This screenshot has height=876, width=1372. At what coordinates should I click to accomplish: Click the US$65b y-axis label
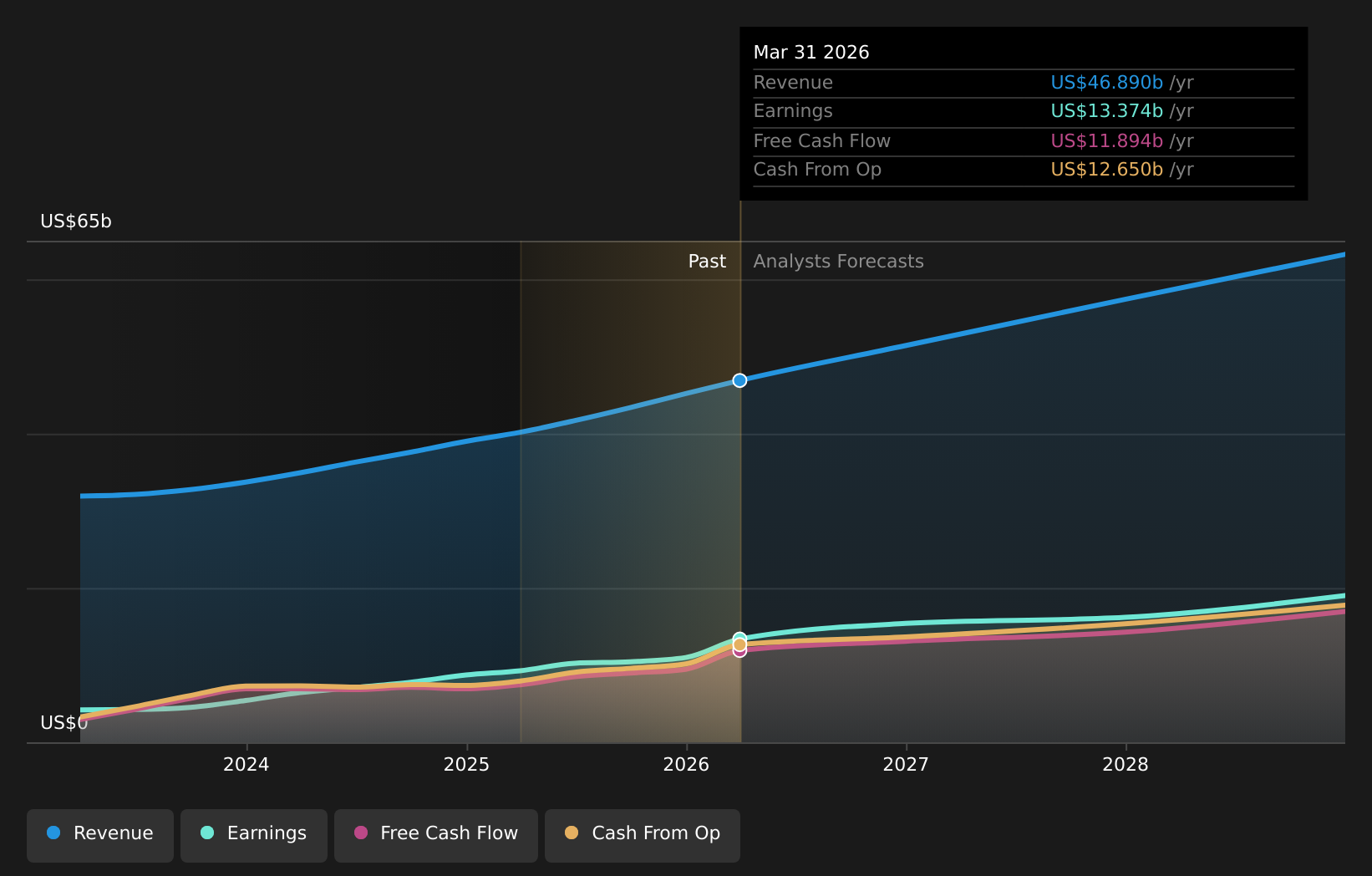(76, 222)
